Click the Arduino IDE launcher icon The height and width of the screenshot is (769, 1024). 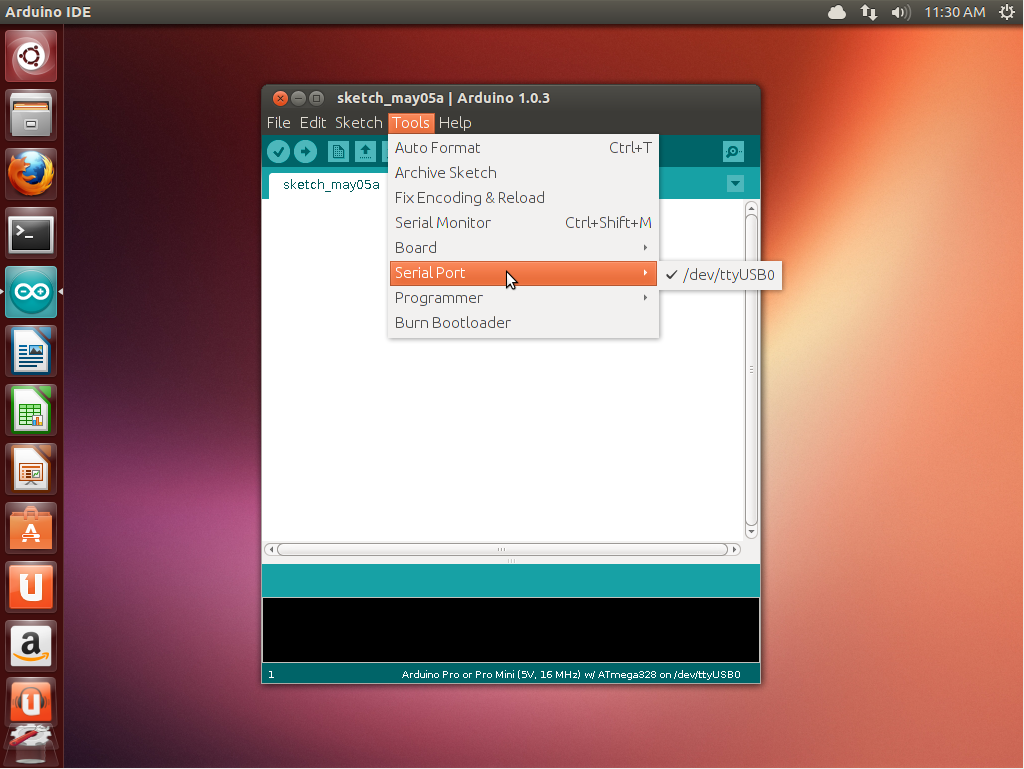pyautogui.click(x=31, y=292)
